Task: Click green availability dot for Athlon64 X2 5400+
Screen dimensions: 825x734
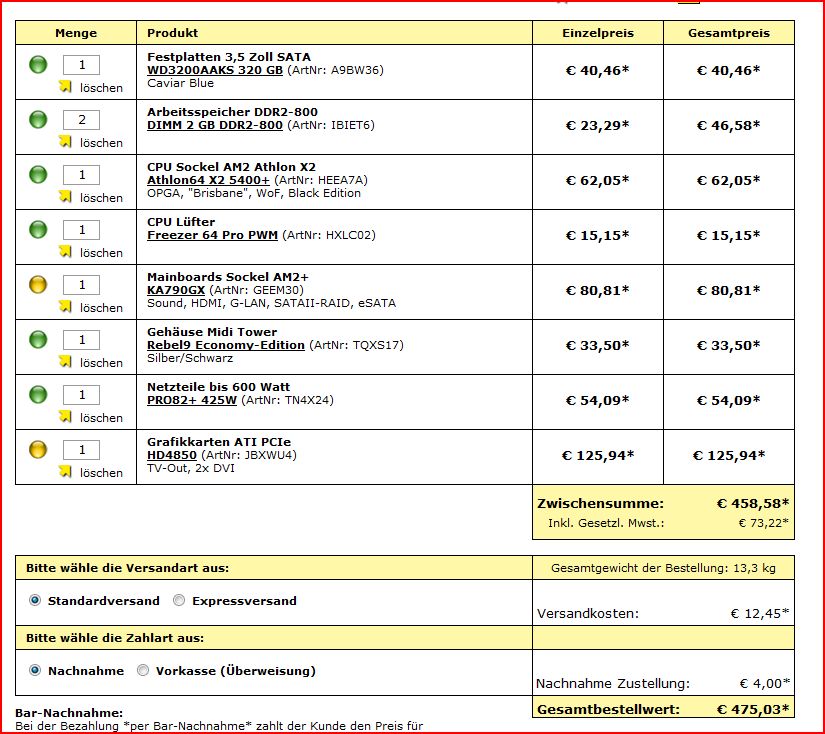Action: [x=38, y=175]
